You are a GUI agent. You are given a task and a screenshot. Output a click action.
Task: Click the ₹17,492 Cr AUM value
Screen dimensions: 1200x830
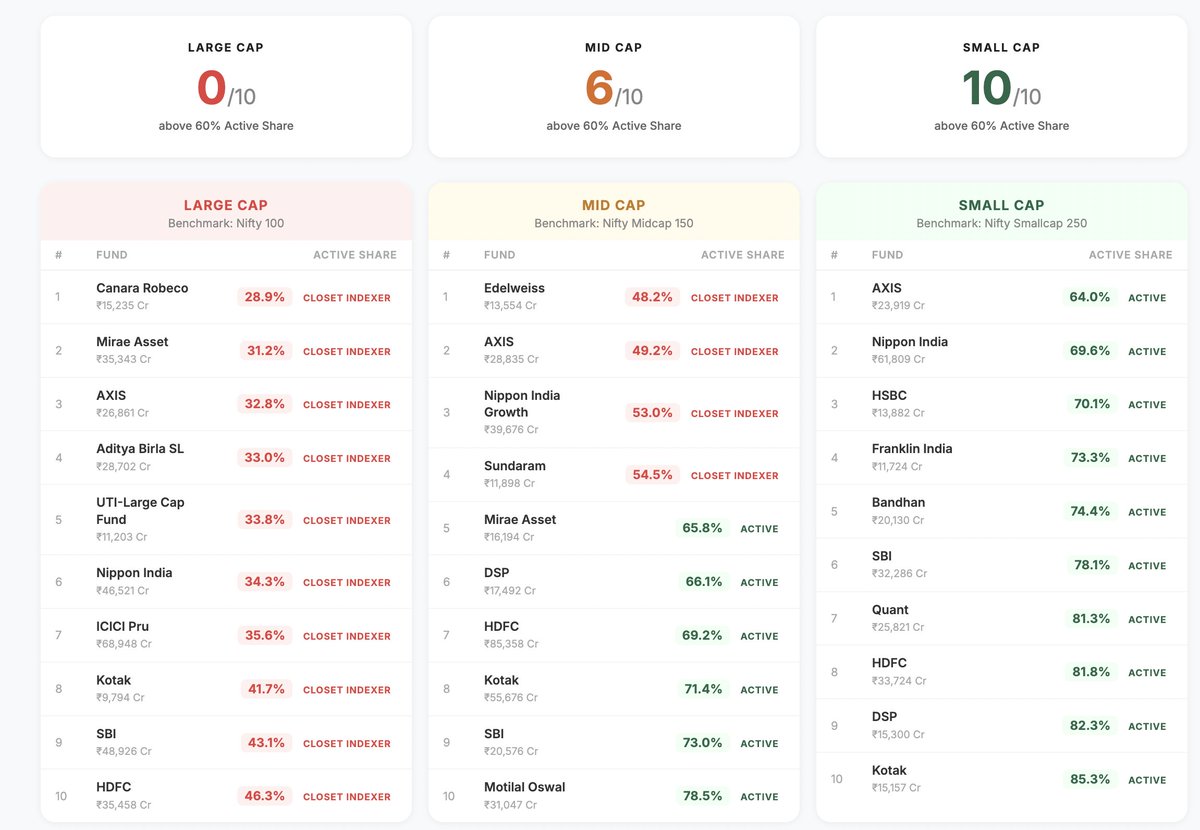click(511, 591)
